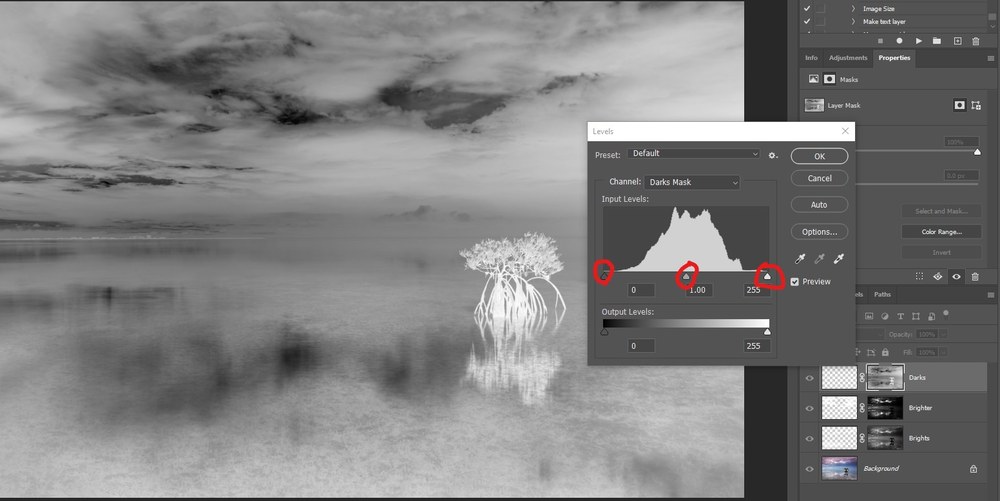The image size is (1000, 501).
Task: Open the Preset dropdown in Levels
Action: point(694,154)
